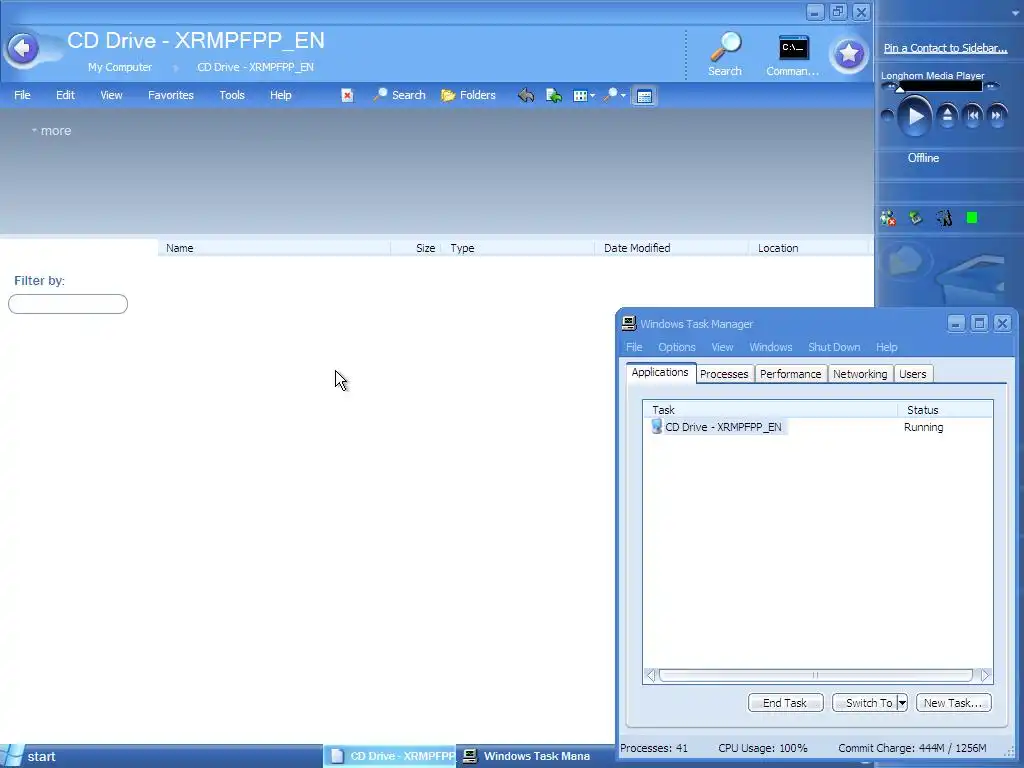The width and height of the screenshot is (1024, 768).
Task: Select the Applications tab
Action: tap(660, 372)
